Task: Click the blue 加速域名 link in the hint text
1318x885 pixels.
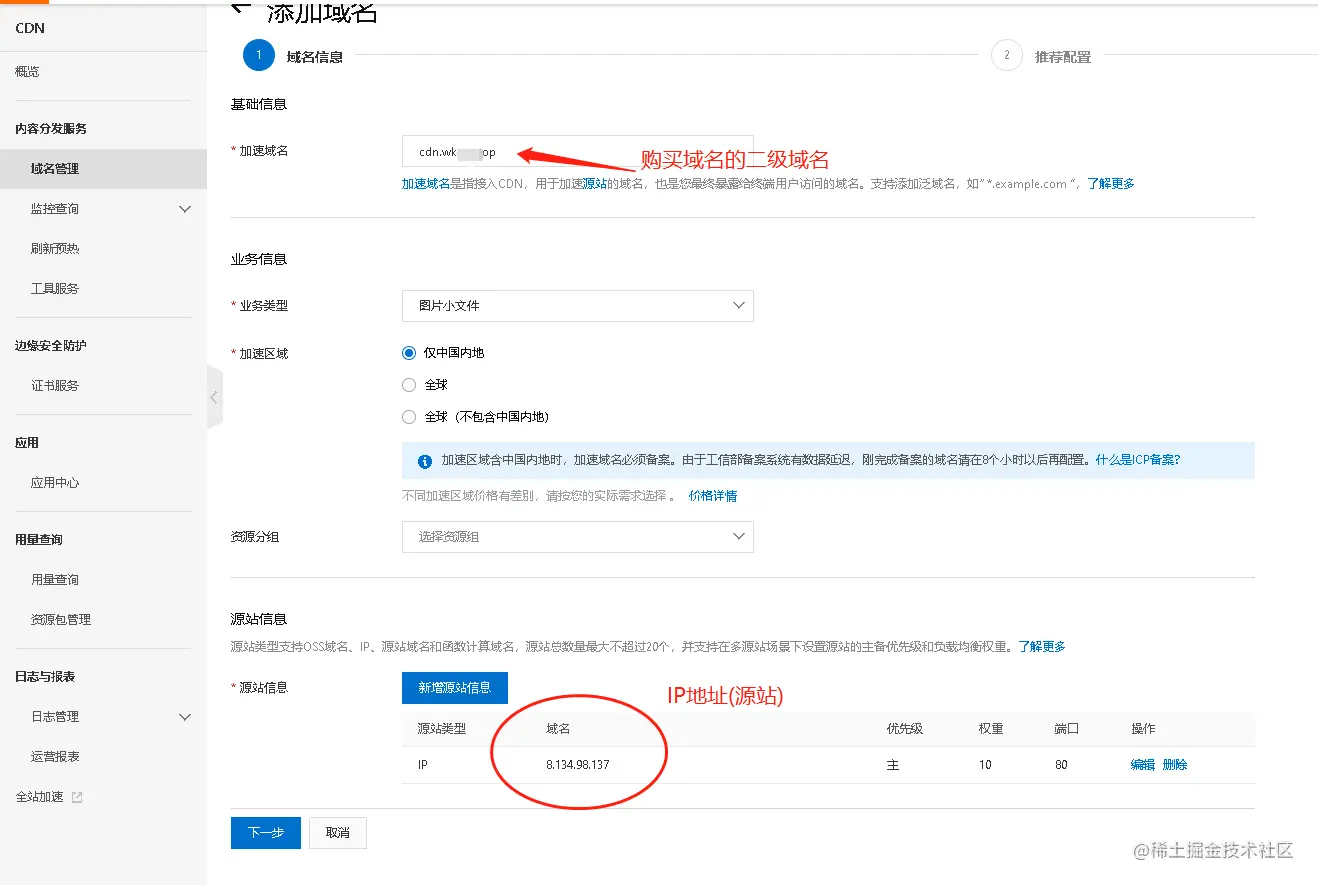Action: click(x=426, y=184)
